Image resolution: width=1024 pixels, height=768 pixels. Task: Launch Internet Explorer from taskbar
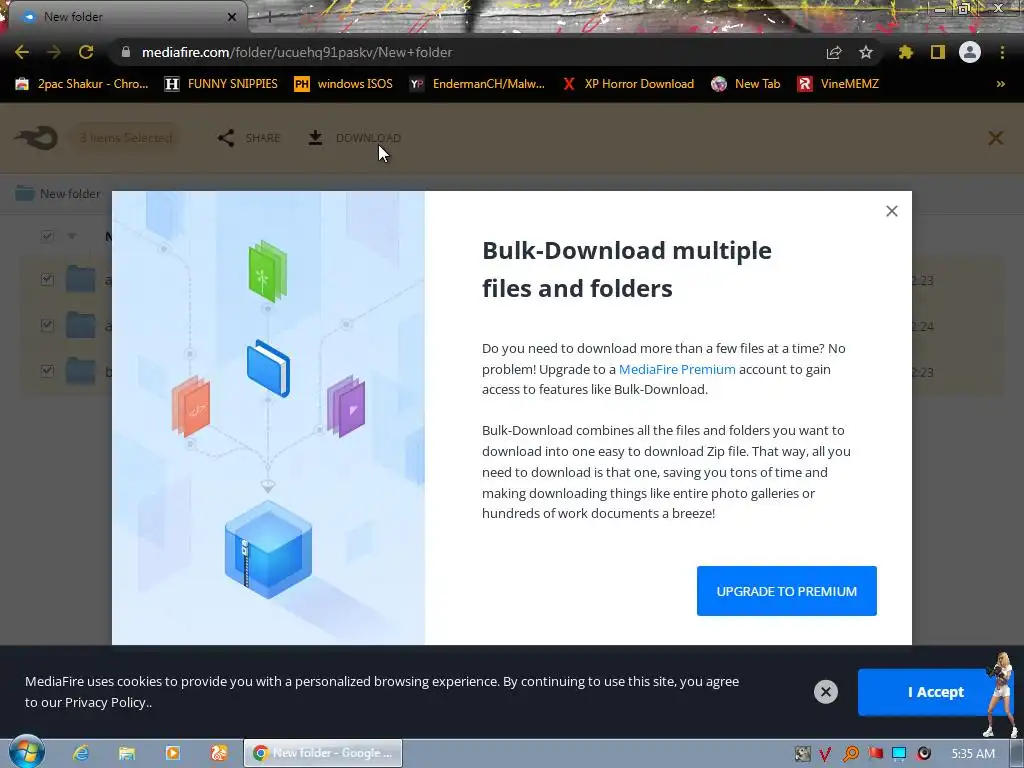point(81,753)
